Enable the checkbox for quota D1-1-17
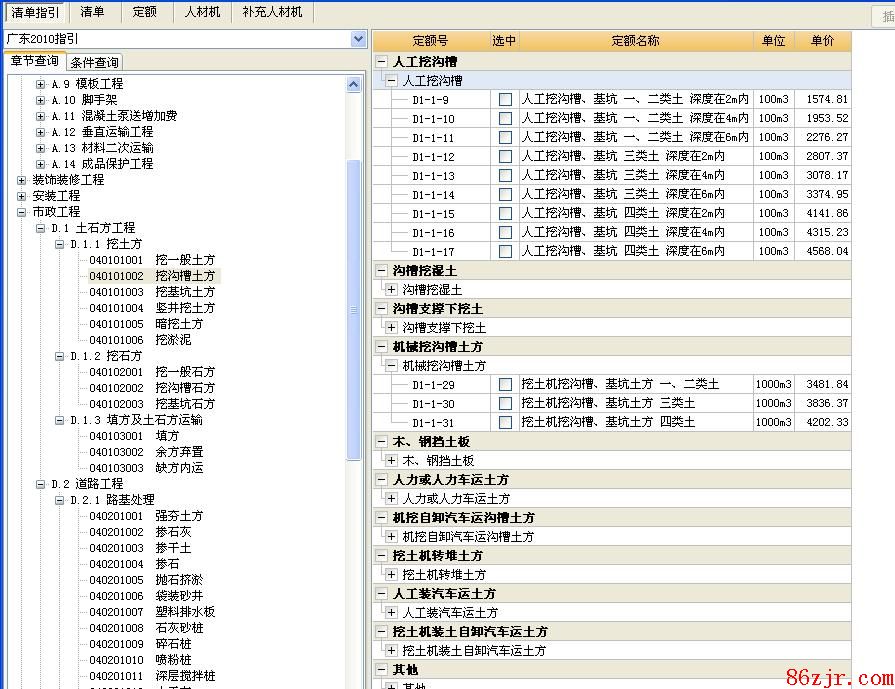895x689 pixels. (505, 252)
